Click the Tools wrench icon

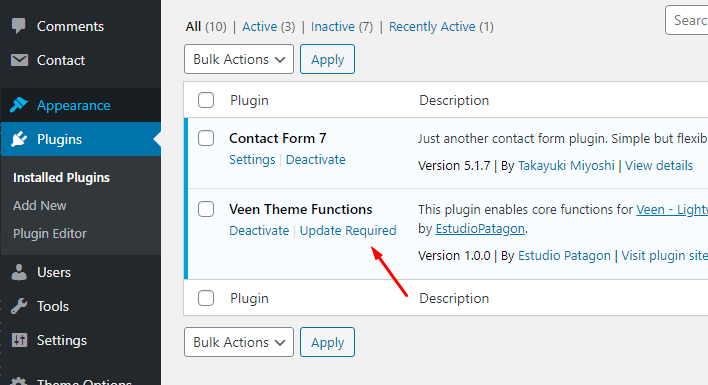coord(19,306)
